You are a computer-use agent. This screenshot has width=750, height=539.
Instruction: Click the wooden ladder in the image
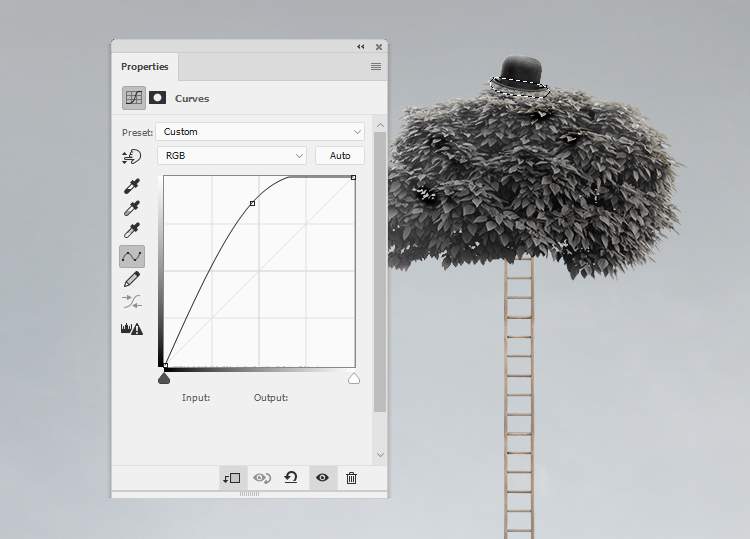click(519, 397)
